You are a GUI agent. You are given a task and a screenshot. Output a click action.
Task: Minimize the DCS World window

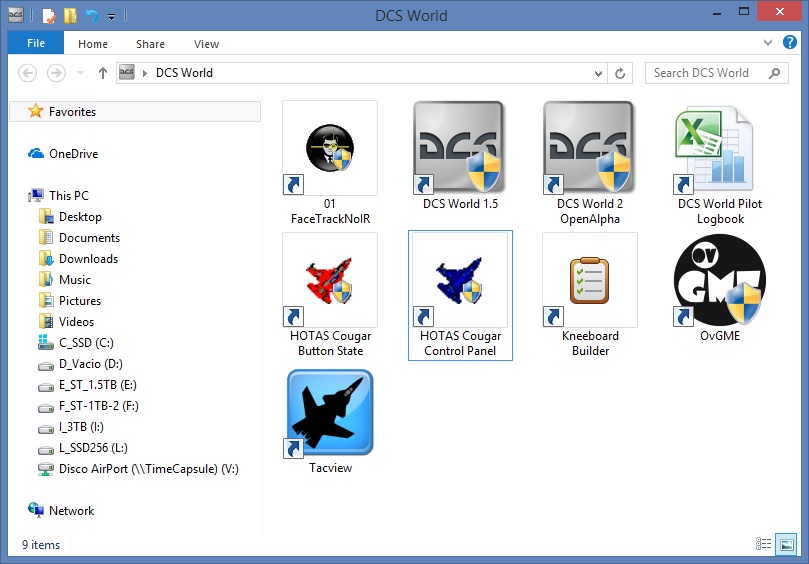click(717, 13)
